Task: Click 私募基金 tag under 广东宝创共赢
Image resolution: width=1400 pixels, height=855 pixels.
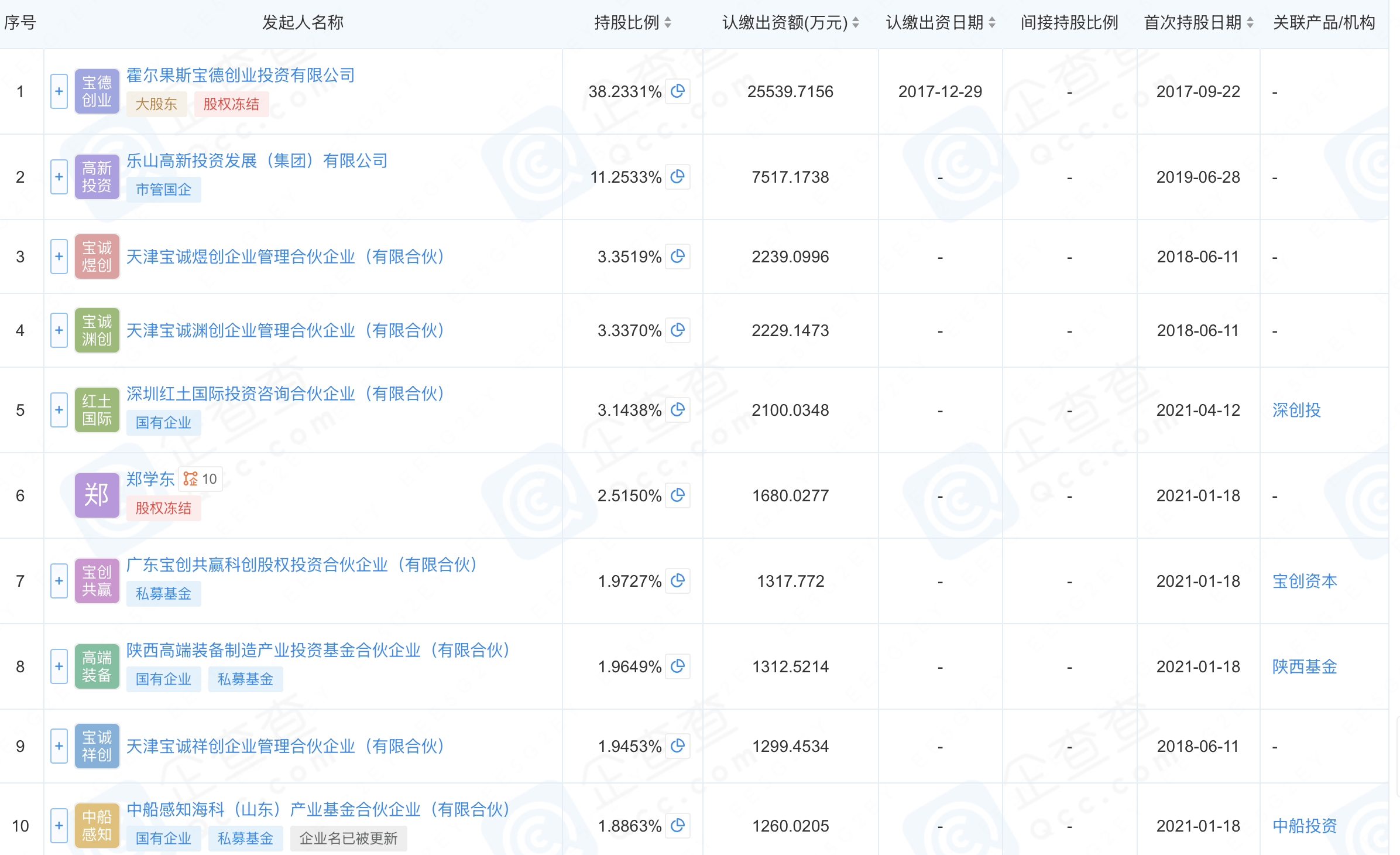Action: point(163,594)
